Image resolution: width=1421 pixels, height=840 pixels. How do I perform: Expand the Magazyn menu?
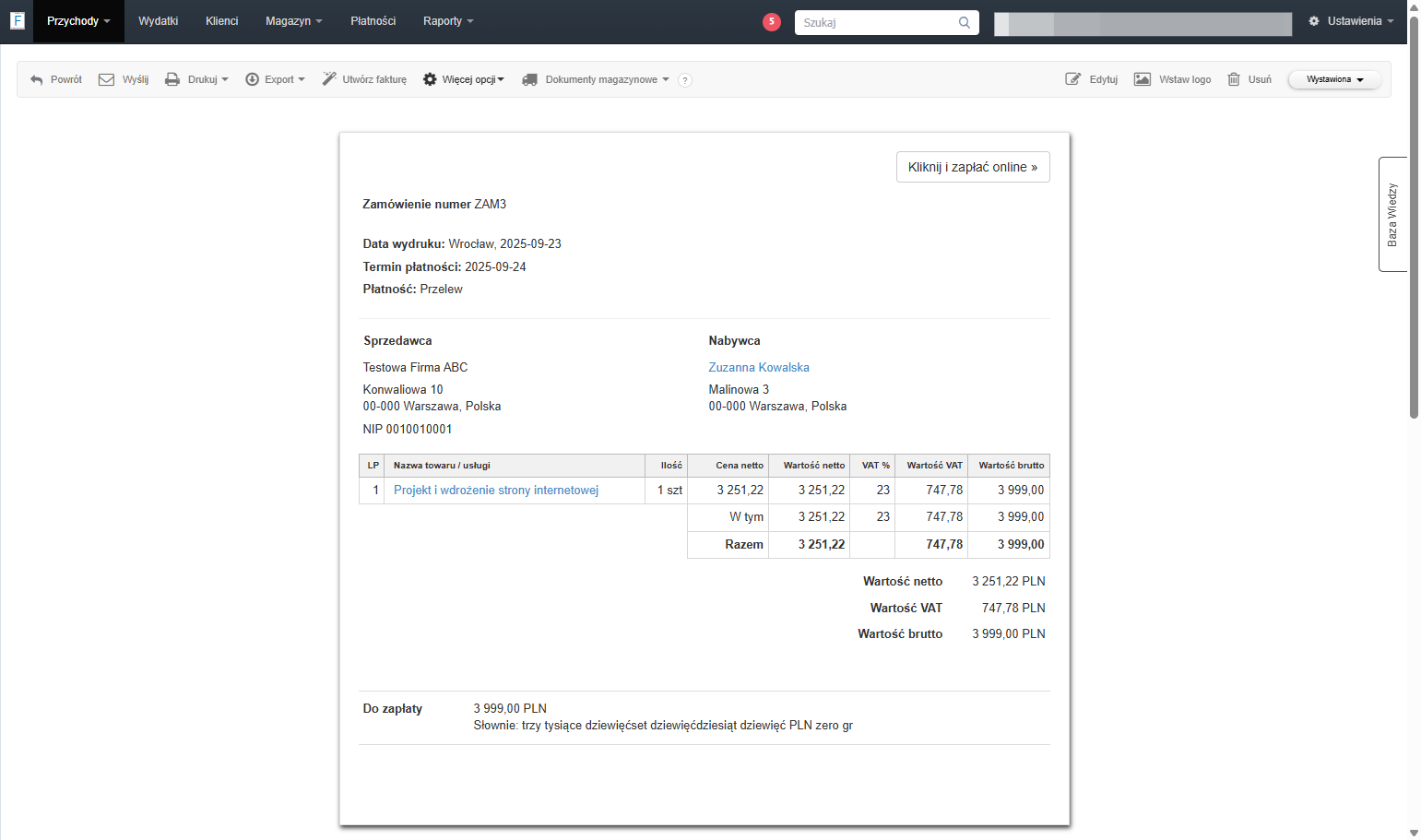coord(294,21)
